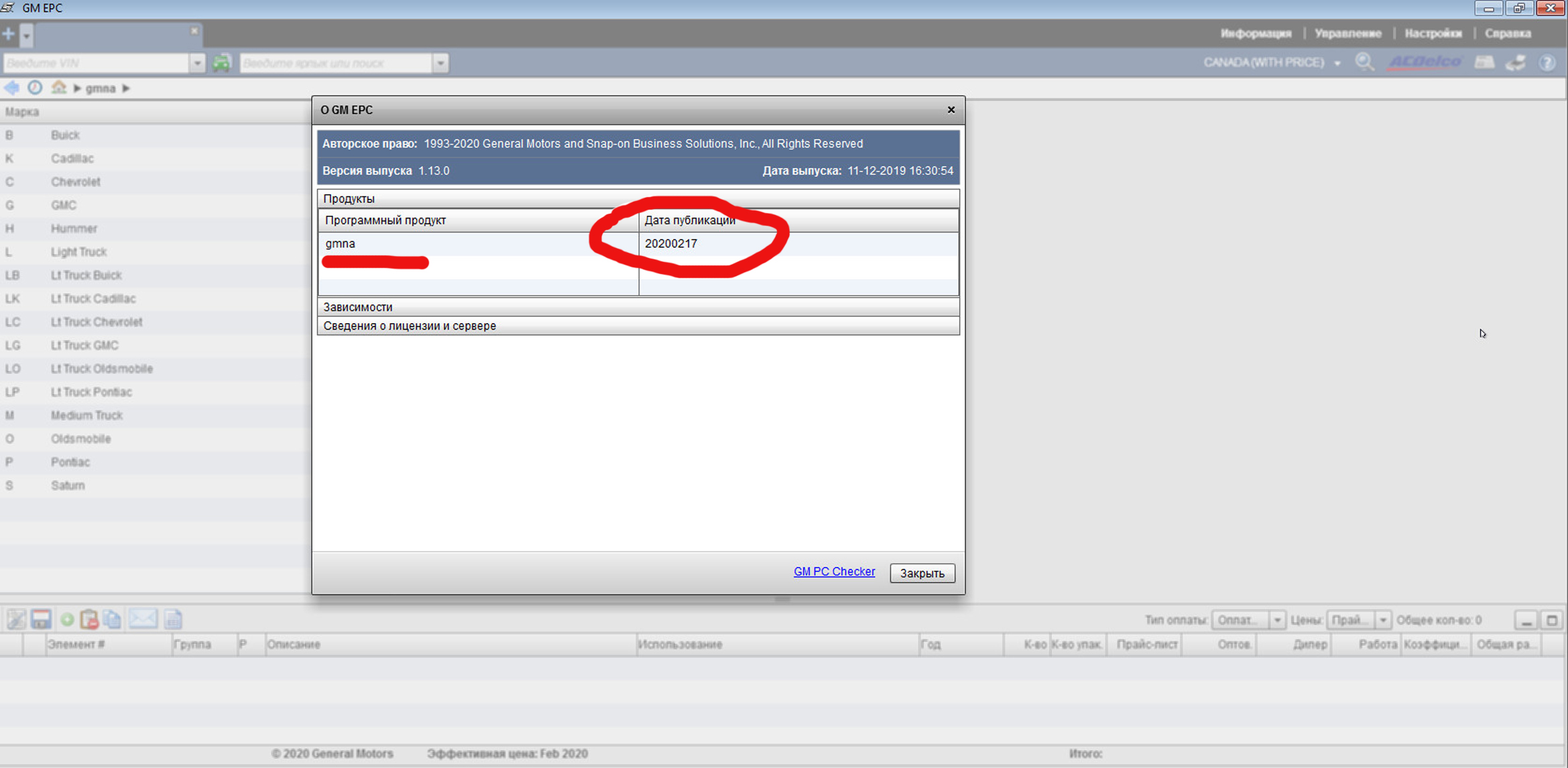
Task: Click the ACDelco logo button
Action: pos(1425,62)
